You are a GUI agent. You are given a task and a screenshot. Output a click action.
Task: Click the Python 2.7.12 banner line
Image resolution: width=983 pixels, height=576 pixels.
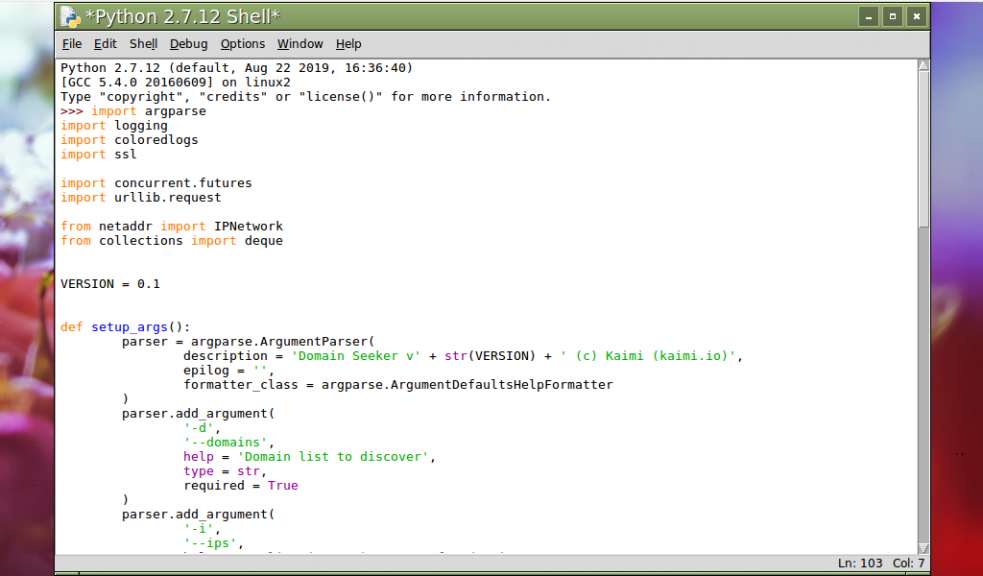pyautogui.click(x=237, y=68)
